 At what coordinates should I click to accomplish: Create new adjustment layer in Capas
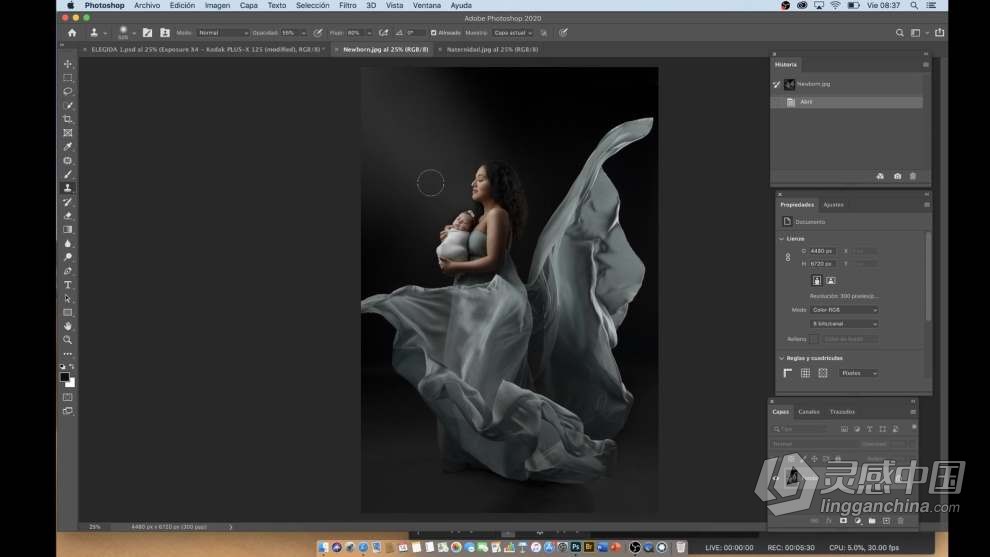coord(857,521)
